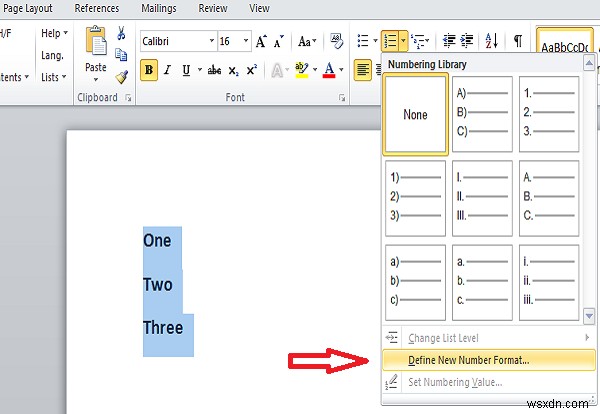Open the Help dropdown
The width and height of the screenshot is (600, 414).
coord(54,33)
